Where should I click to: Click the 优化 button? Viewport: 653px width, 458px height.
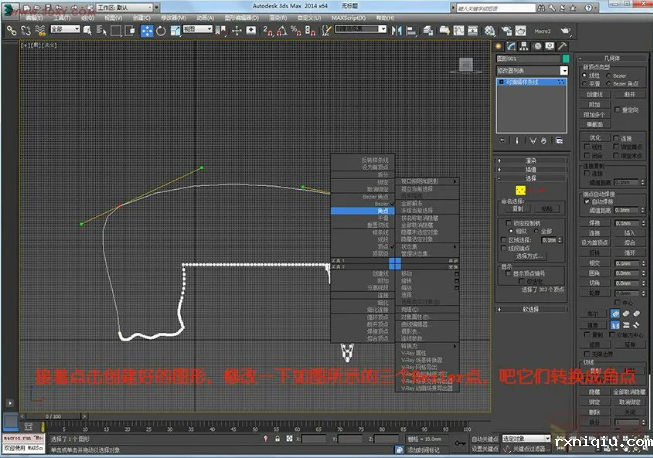(x=595, y=138)
